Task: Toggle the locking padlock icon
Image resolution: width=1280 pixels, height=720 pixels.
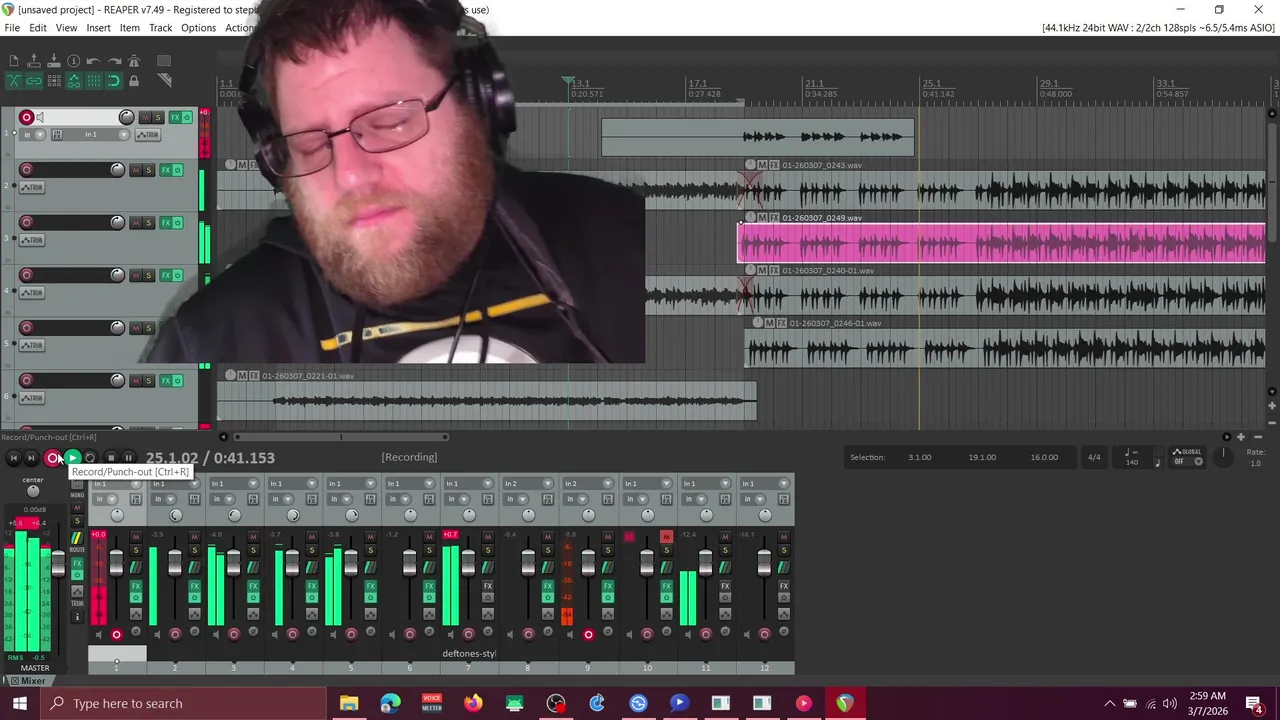Action: coord(134,81)
